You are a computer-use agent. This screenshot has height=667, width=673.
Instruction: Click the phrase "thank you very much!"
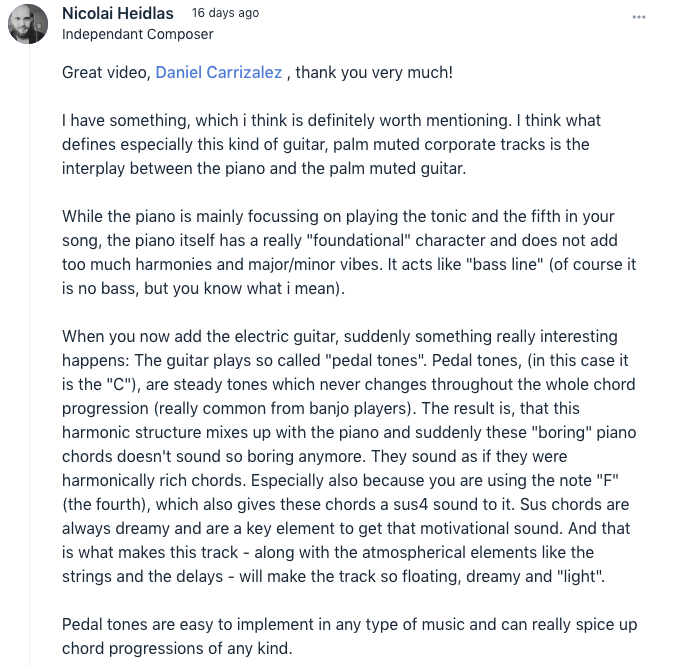(x=374, y=73)
